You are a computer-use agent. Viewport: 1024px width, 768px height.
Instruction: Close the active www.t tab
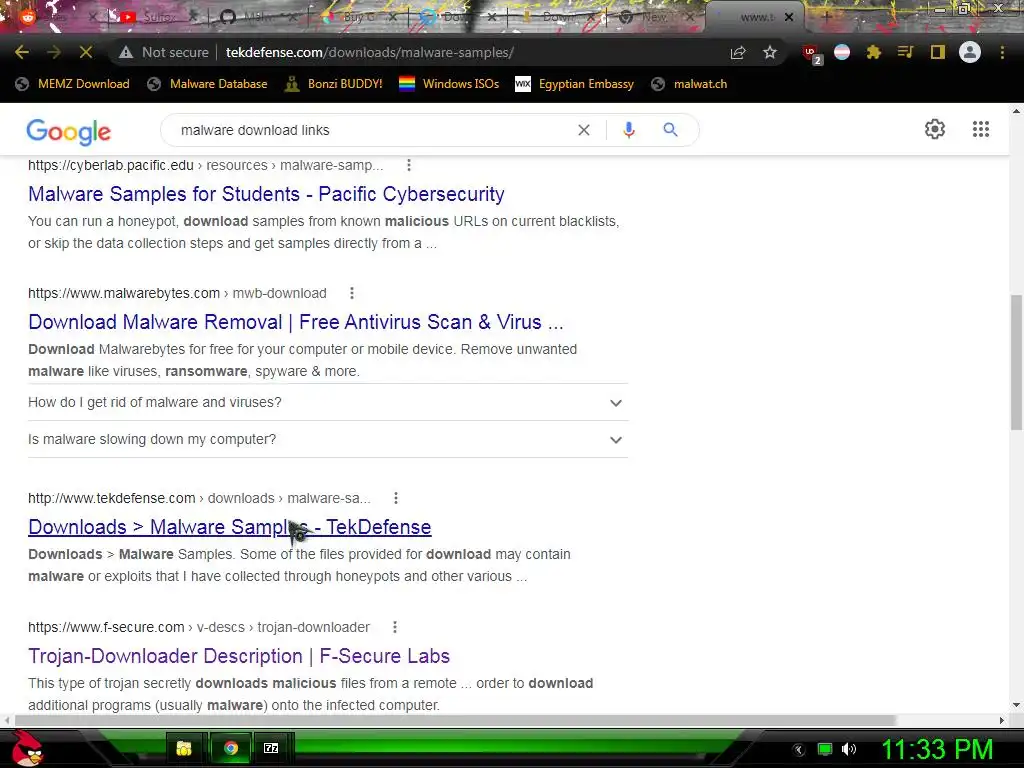point(789,17)
